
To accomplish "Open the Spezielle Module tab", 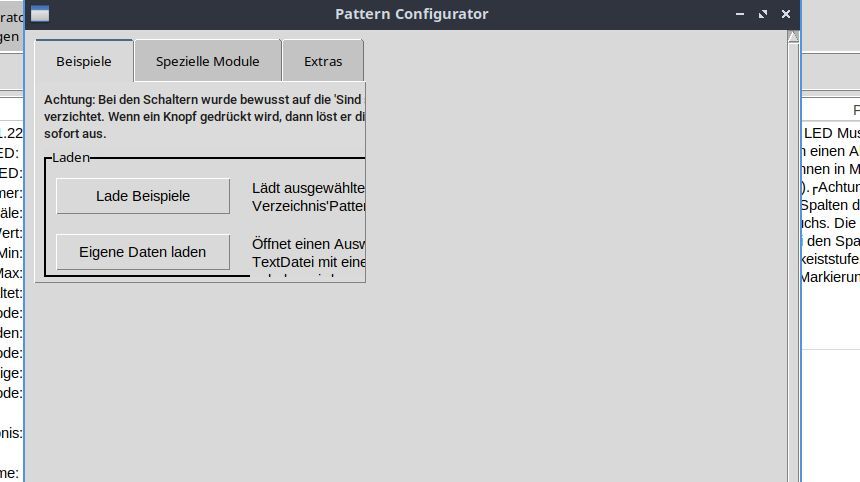I will pyautogui.click(x=207, y=61).
